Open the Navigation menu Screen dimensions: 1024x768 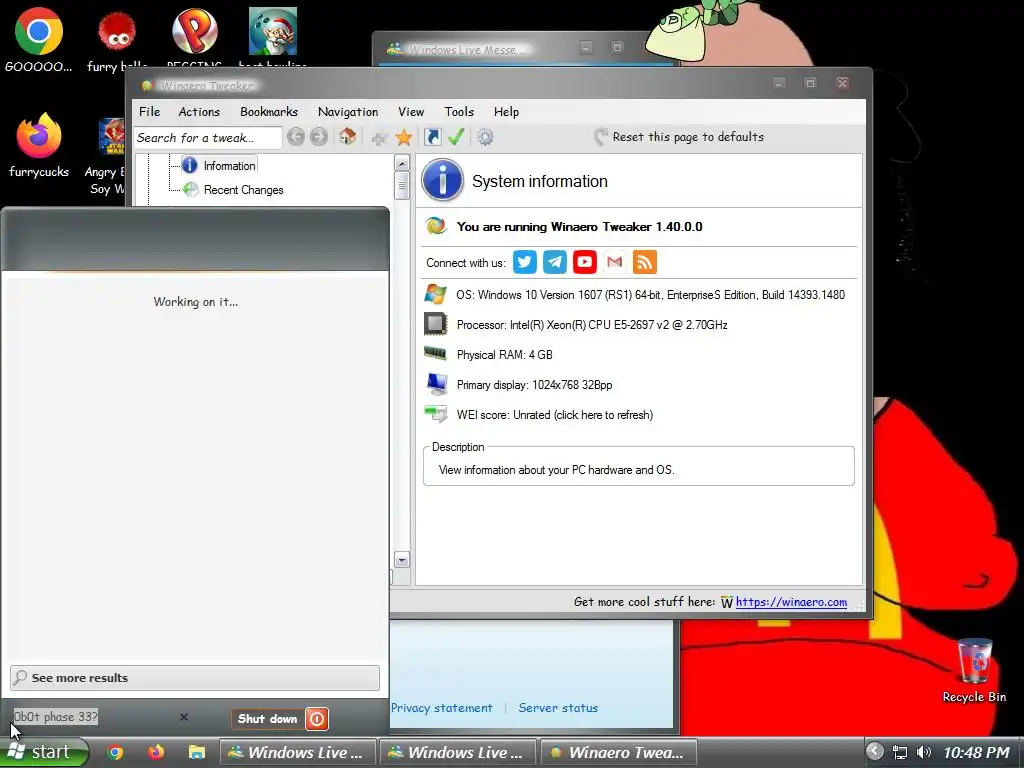pos(348,112)
